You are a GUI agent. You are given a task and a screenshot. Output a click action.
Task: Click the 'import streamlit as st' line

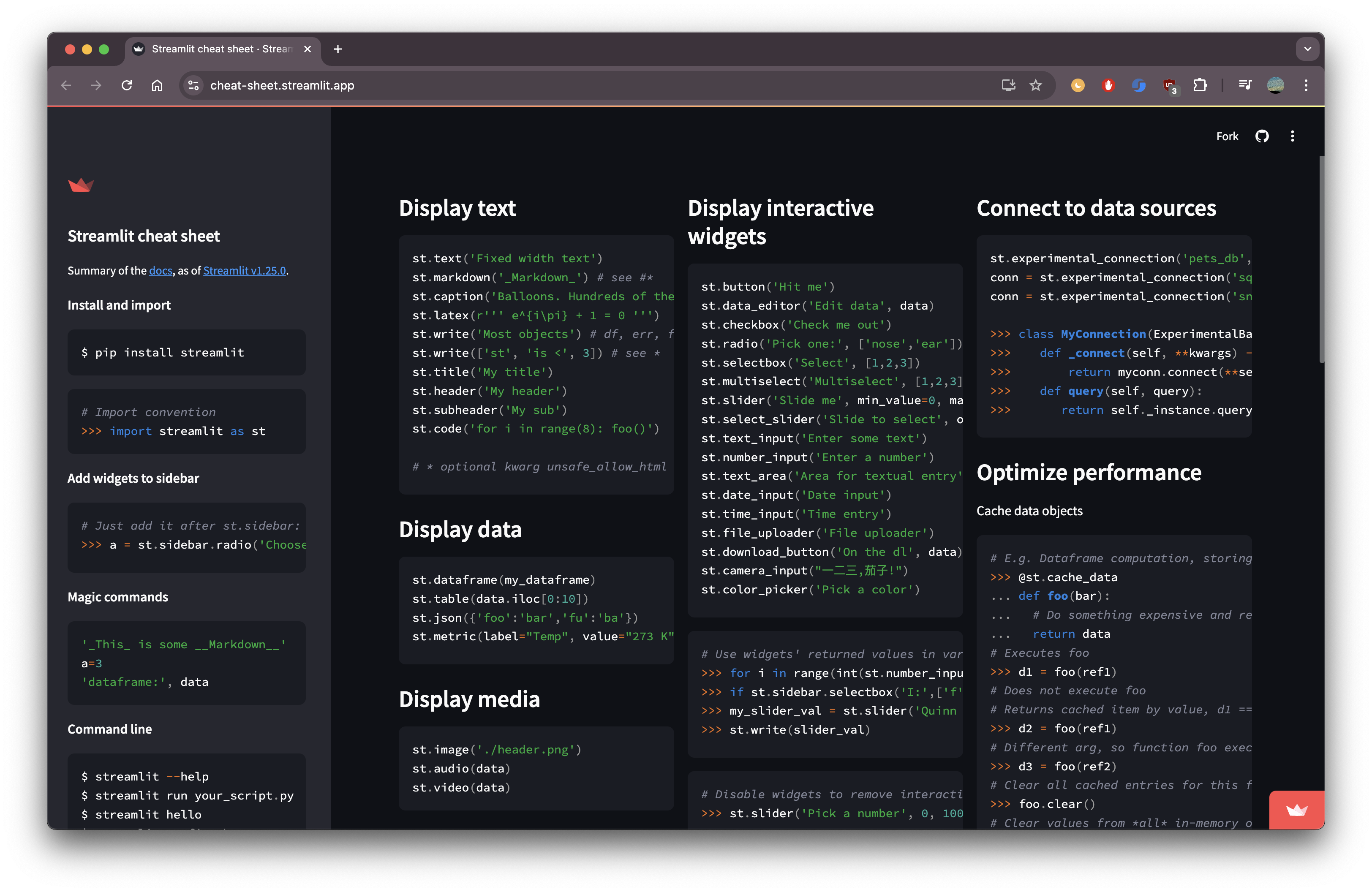coord(173,431)
